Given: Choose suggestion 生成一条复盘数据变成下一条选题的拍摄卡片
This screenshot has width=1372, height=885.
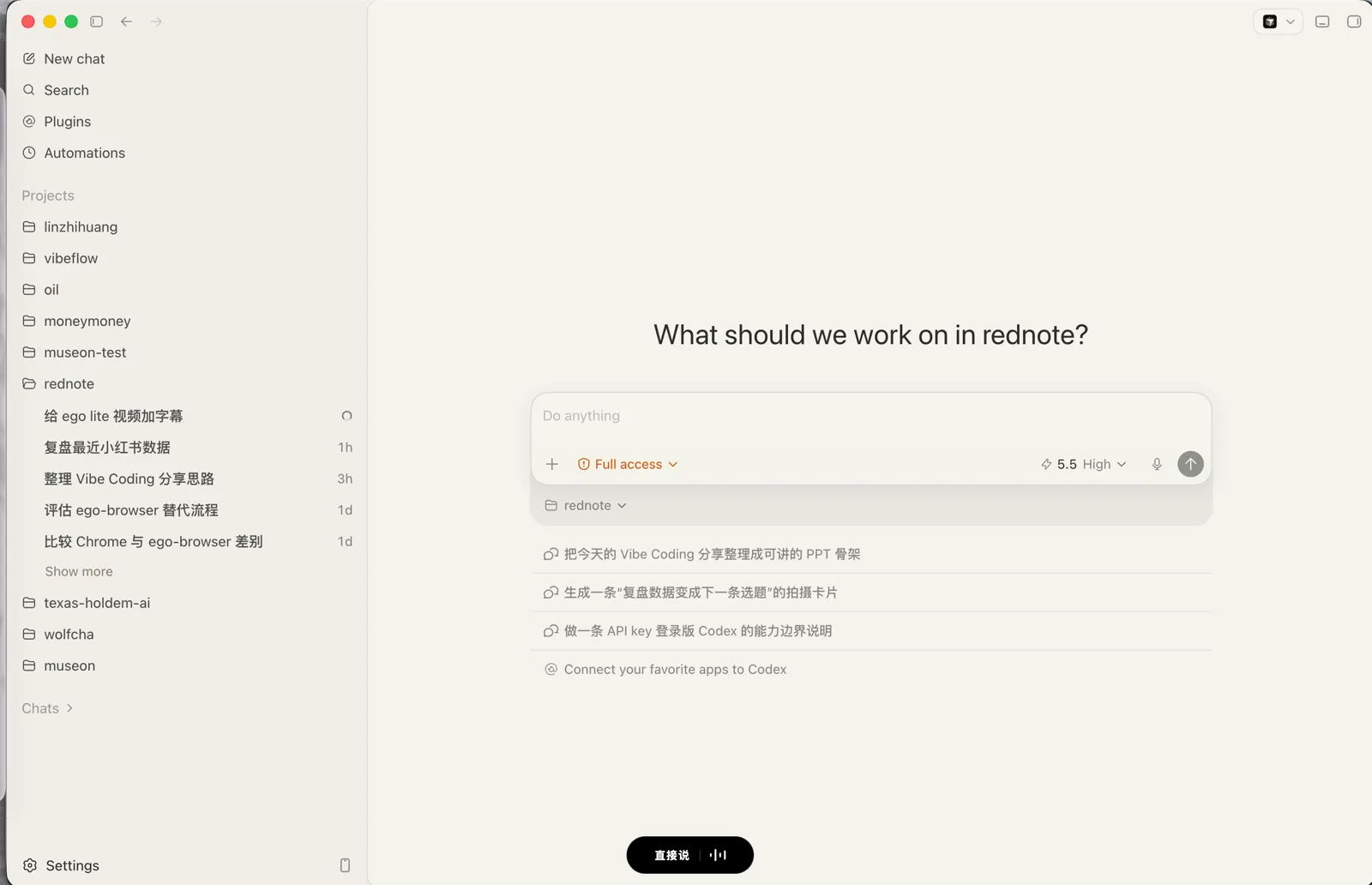Looking at the screenshot, I should 871,593.
